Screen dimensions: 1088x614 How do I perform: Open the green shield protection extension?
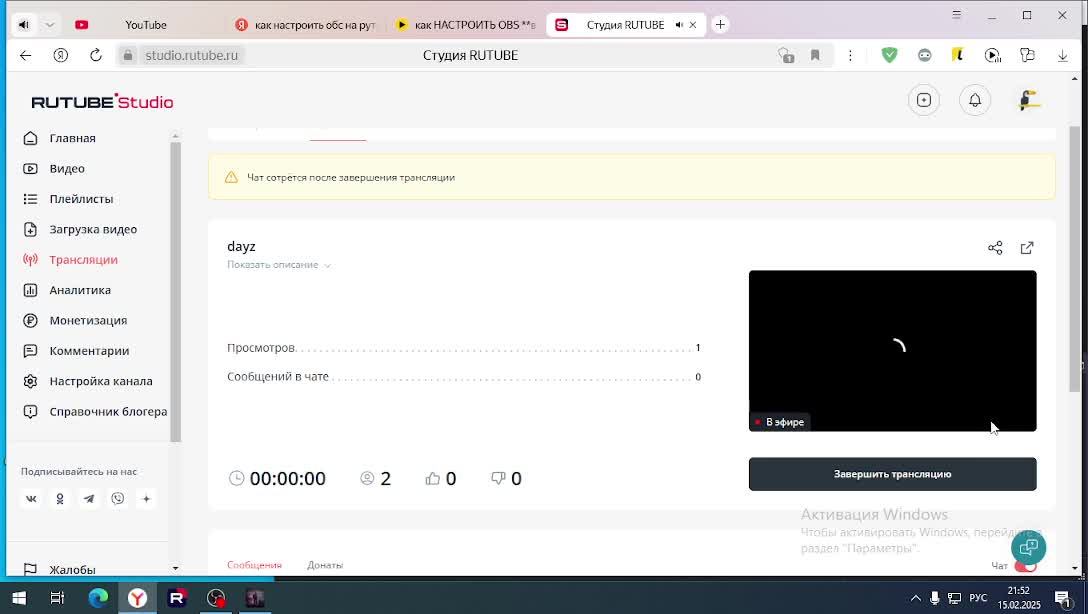coord(889,56)
